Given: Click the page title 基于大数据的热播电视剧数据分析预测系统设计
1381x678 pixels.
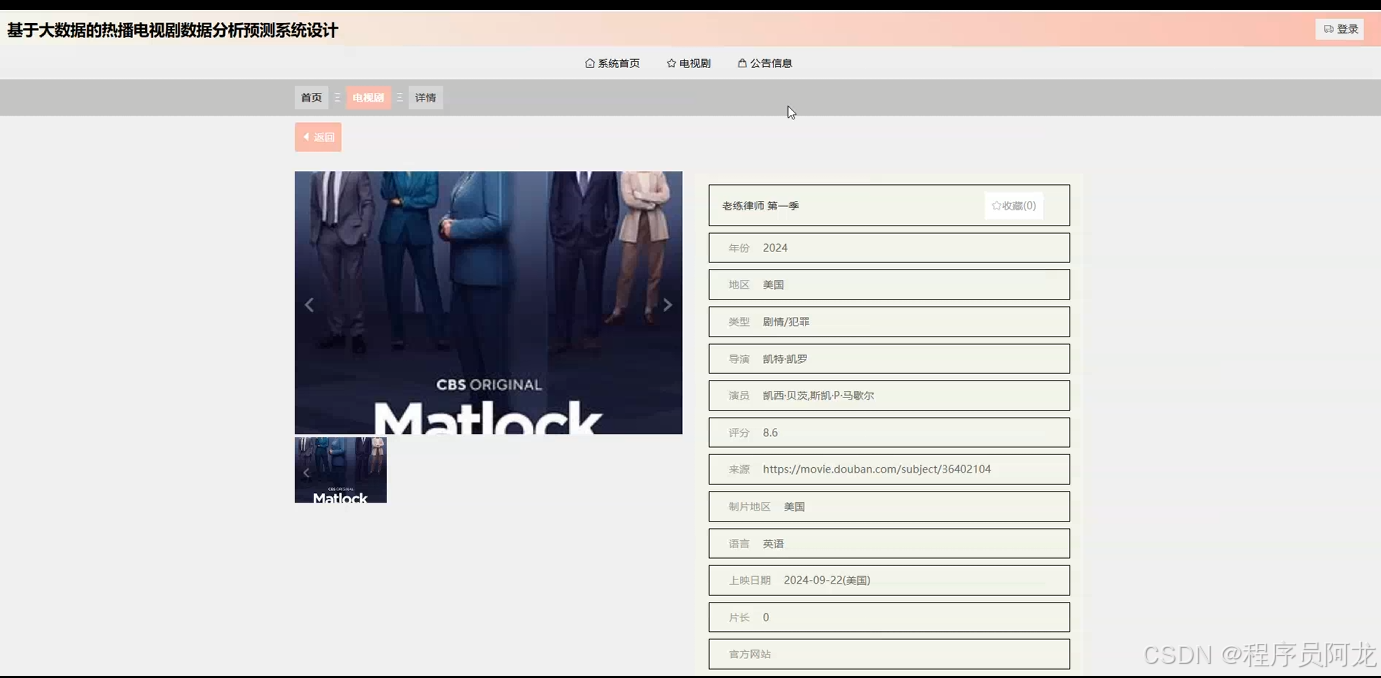Looking at the screenshot, I should click(x=172, y=30).
